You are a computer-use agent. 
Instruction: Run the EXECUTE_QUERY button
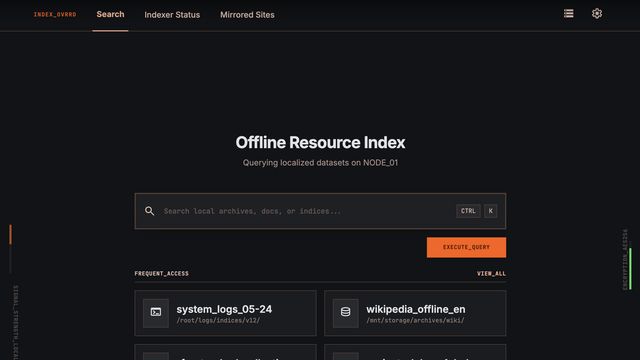coord(466,247)
